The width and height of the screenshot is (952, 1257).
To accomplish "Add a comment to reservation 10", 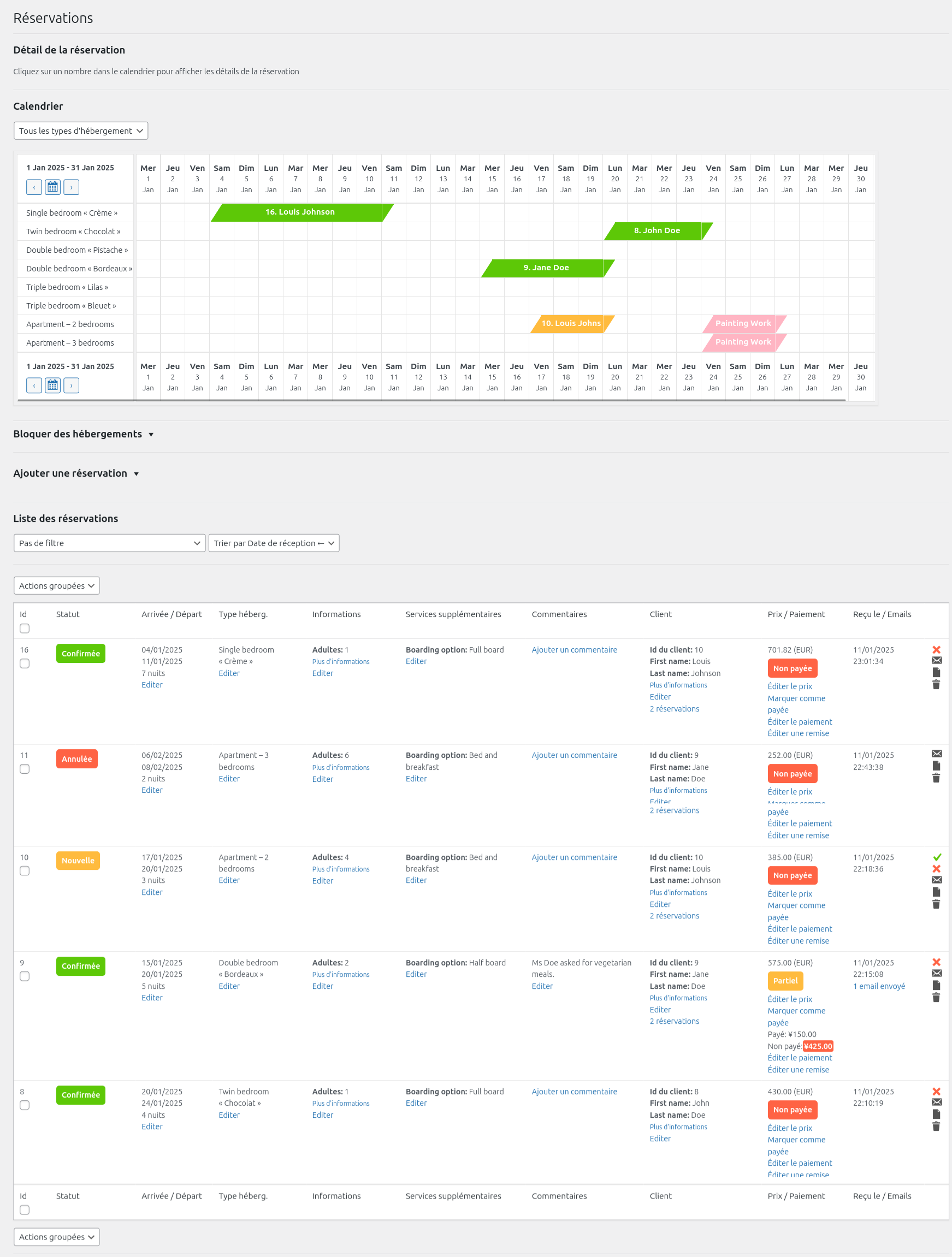I will 574,857.
